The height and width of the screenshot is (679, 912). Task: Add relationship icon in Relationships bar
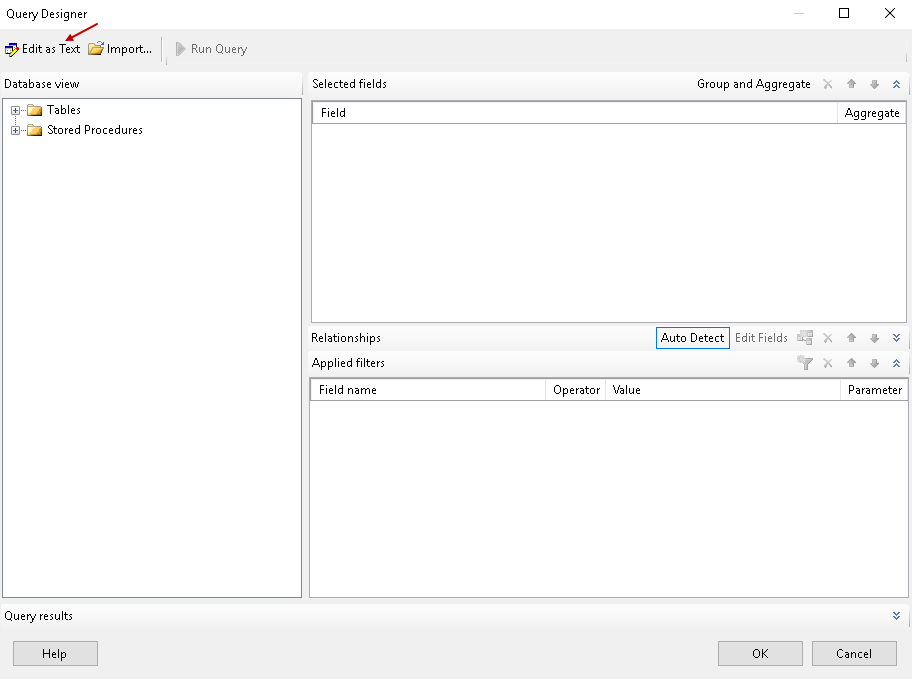click(805, 337)
